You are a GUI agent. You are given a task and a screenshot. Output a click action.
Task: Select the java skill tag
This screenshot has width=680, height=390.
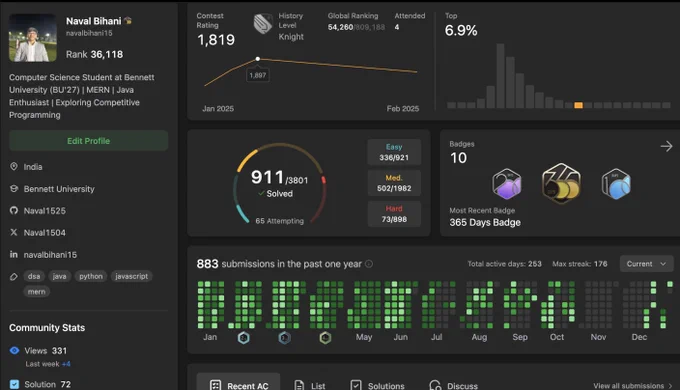(59, 276)
